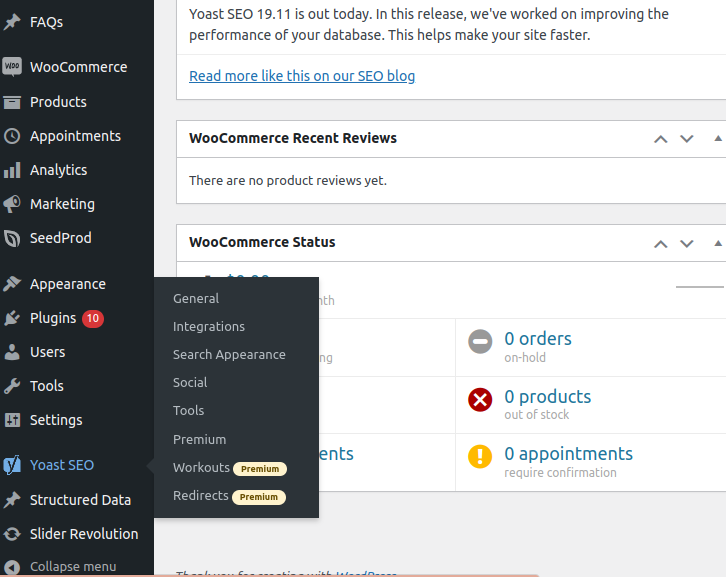Click the Products box icon
The width and height of the screenshot is (726, 577).
[x=12, y=102]
